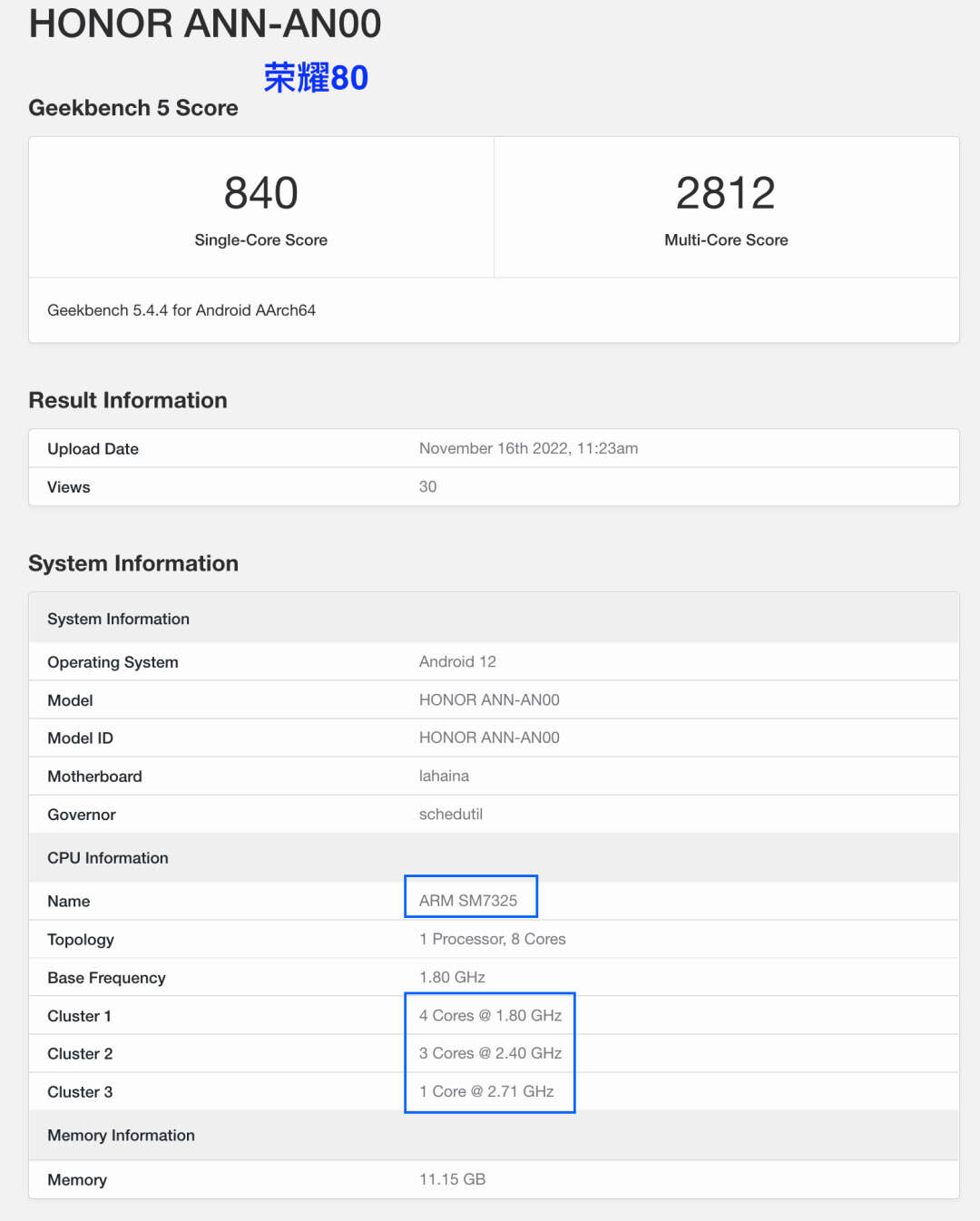Viewport: 980px width, 1221px height.
Task: Click the CPU Information section header
Action: coord(108,858)
